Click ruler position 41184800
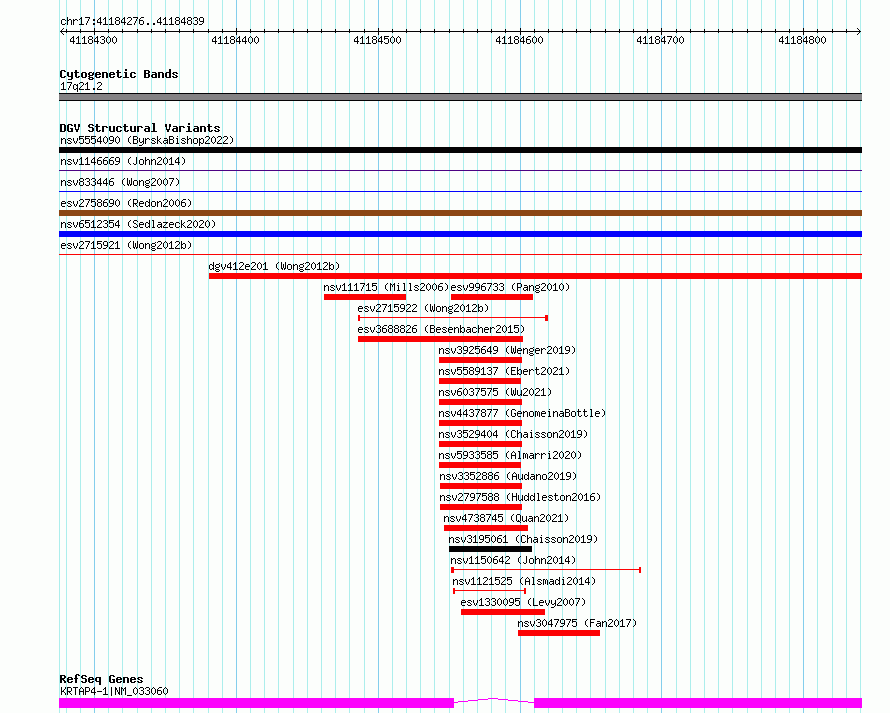This screenshot has width=890, height=713. [x=802, y=40]
